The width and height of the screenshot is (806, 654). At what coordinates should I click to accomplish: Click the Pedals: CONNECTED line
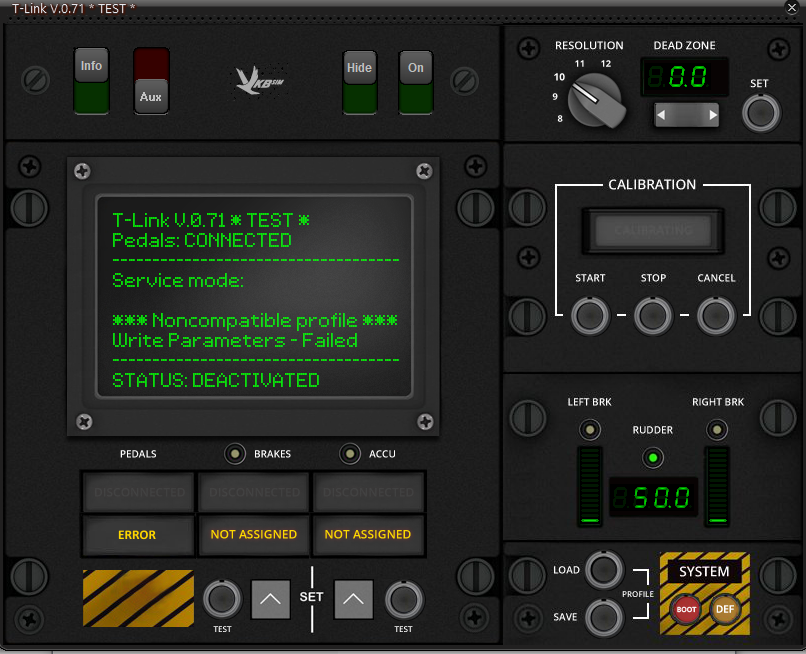[x=202, y=240]
